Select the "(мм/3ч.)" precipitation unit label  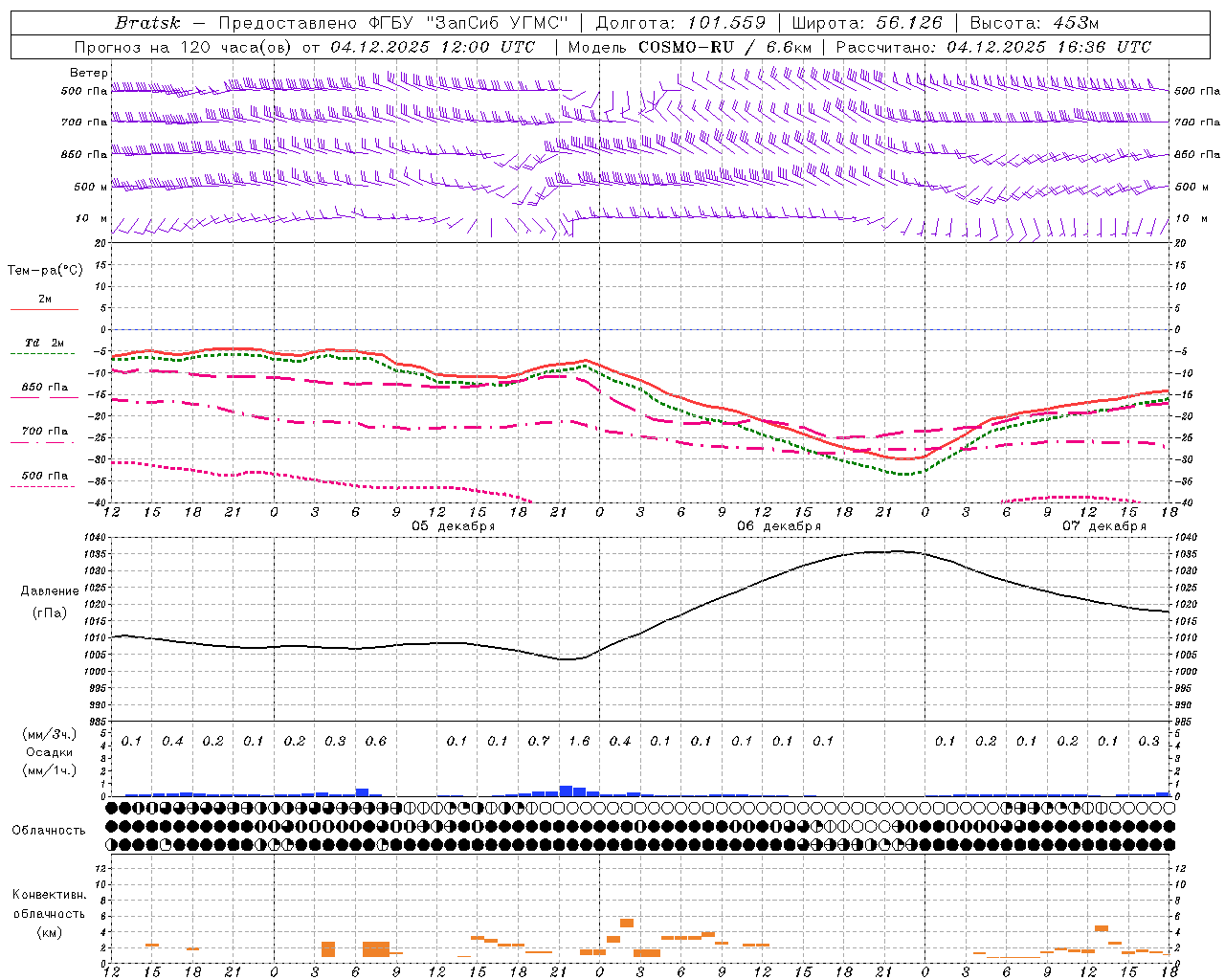pos(49,734)
